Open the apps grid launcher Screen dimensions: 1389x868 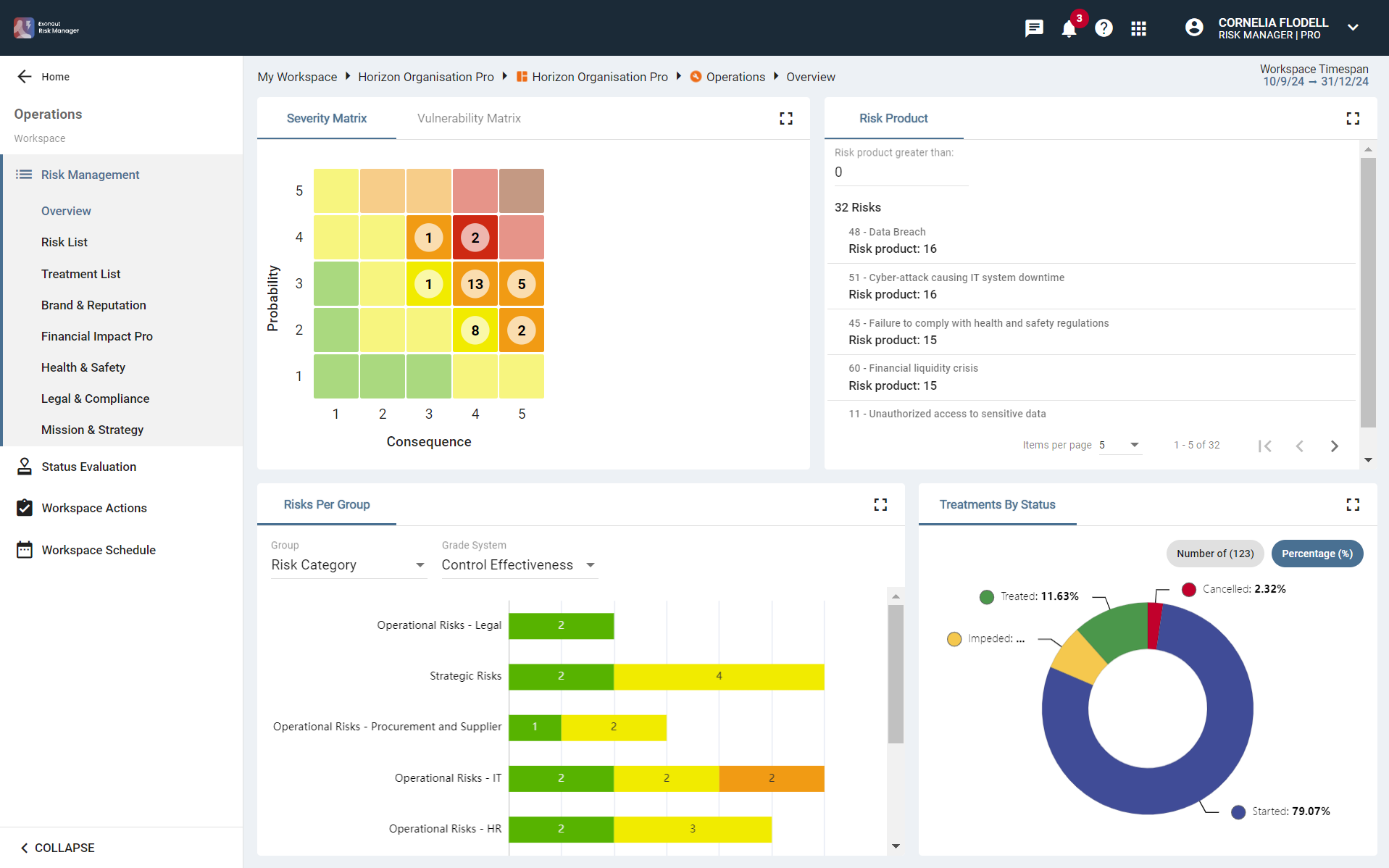pos(1138,28)
